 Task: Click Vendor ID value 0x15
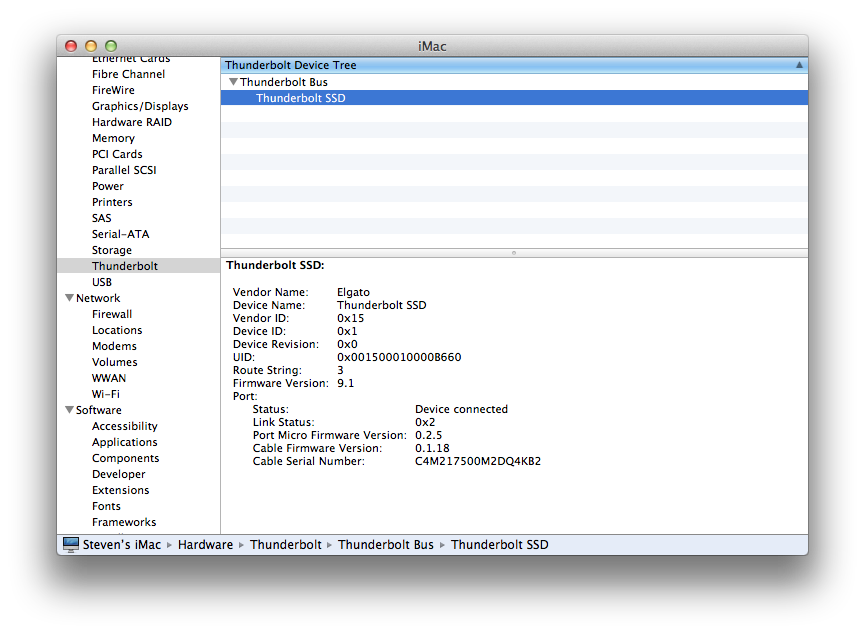[x=350, y=318]
